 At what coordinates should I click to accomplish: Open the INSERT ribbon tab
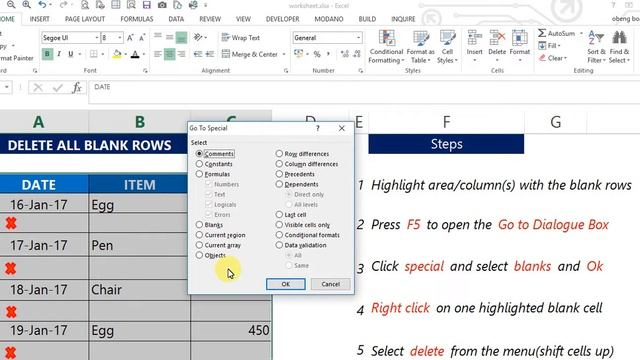pyautogui.click(x=40, y=19)
